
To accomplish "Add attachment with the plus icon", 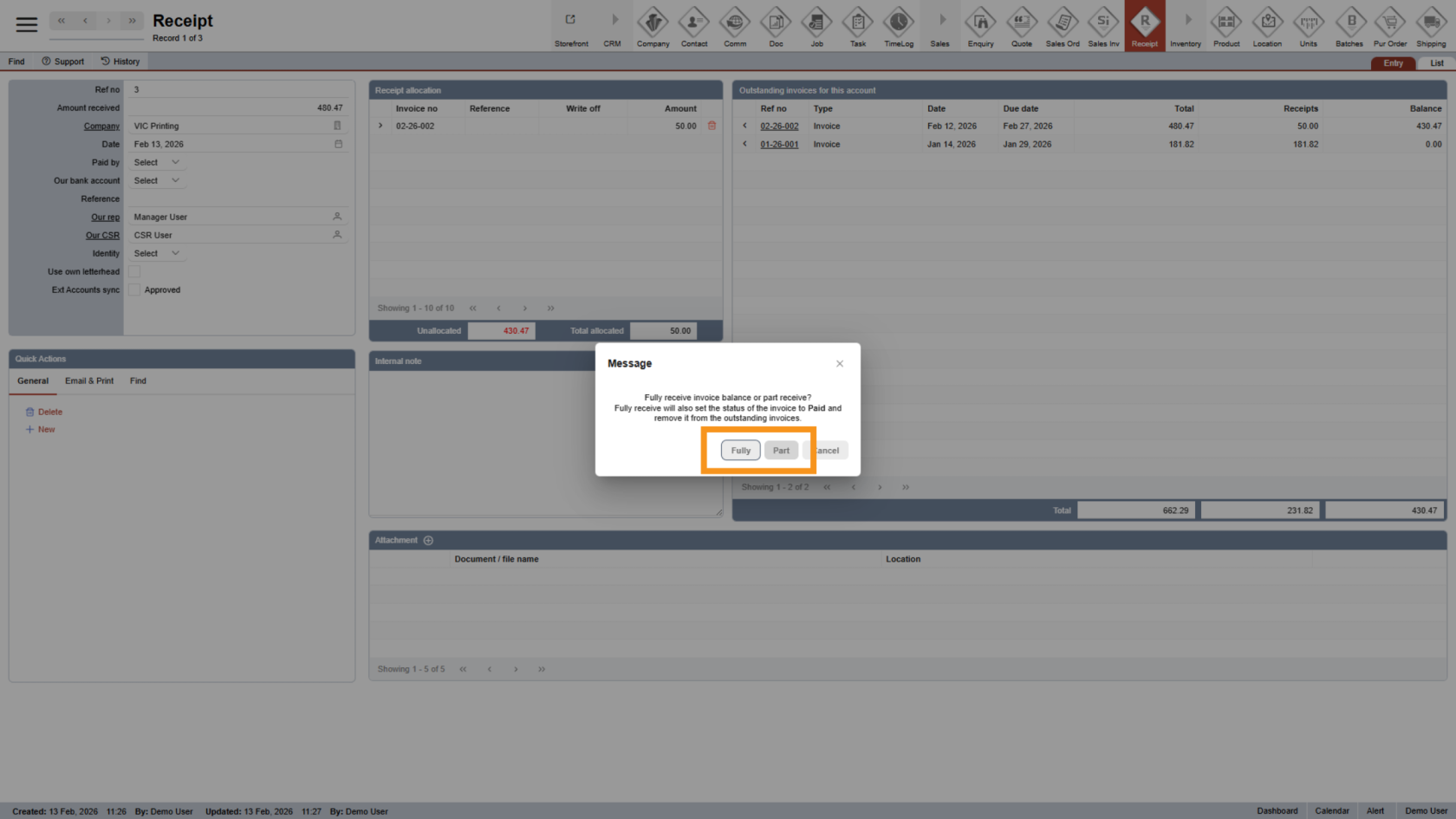I will coord(428,541).
